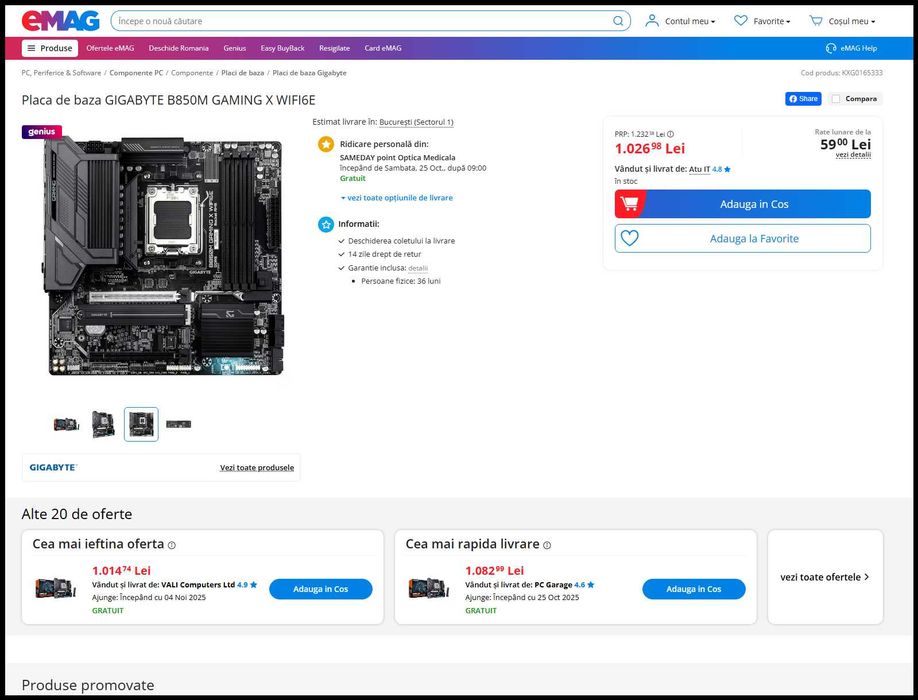This screenshot has width=918, height=700.
Task: Click VALI Computers Ltd seller name
Action: pyautogui.click(x=198, y=585)
